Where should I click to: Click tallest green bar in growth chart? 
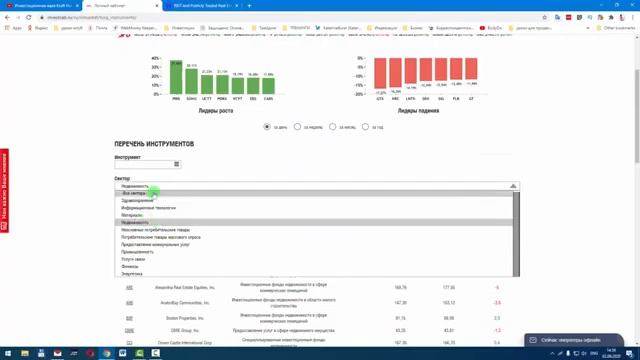tap(176, 77)
